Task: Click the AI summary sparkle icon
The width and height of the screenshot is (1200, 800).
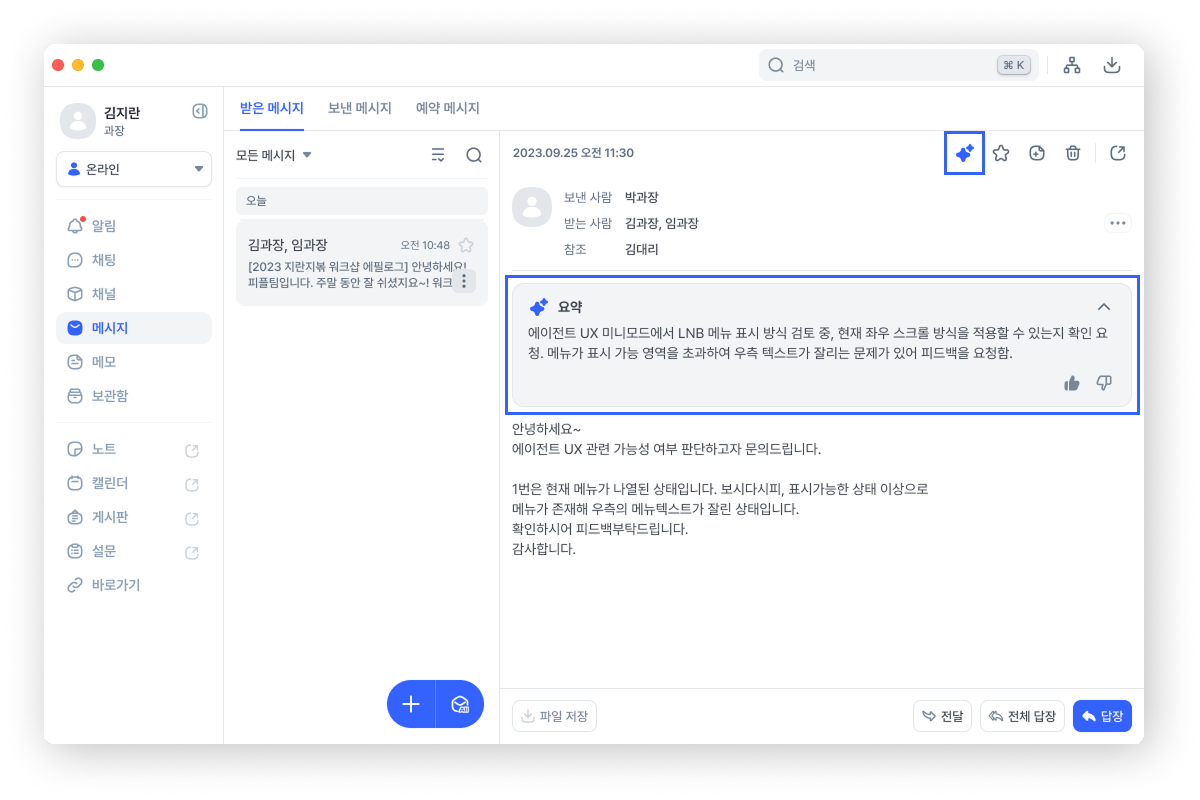Action: point(963,153)
